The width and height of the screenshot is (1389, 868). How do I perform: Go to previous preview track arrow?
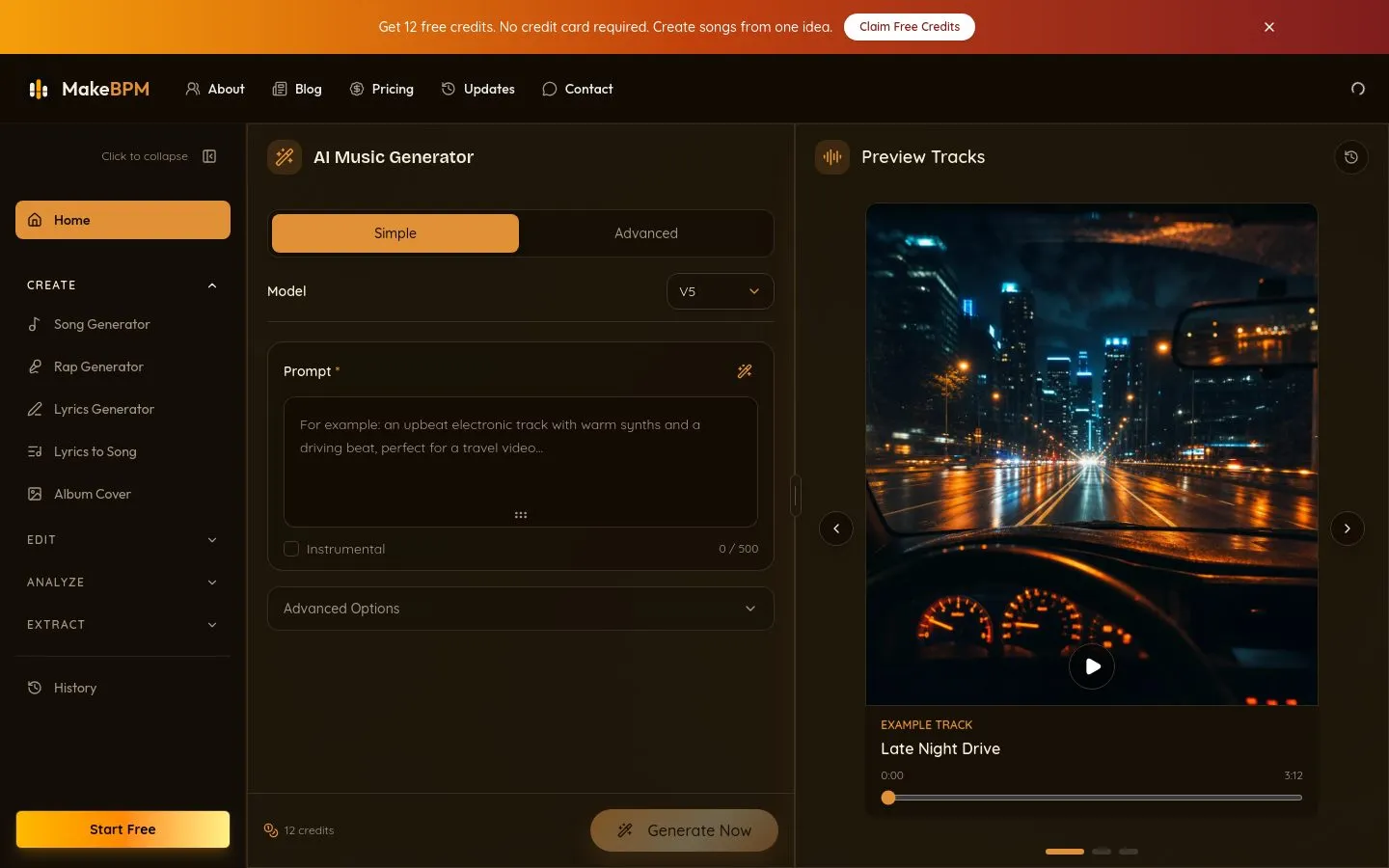pyautogui.click(x=836, y=529)
